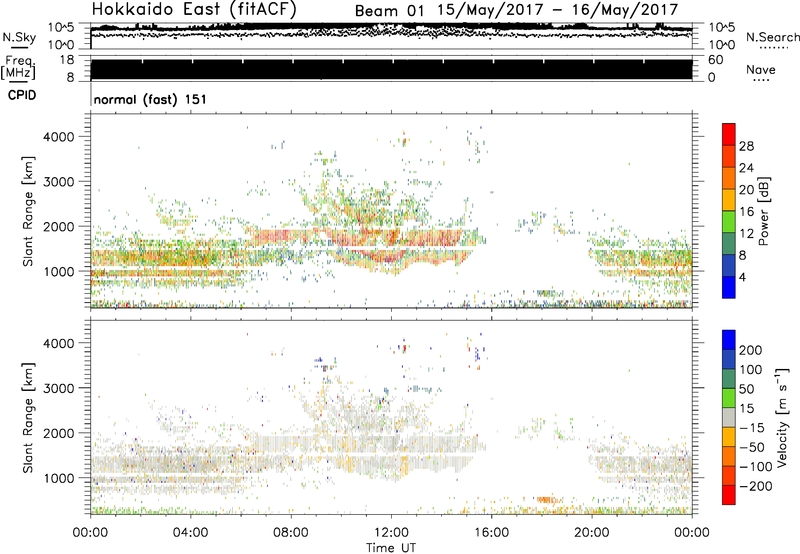Click the -200 tick on Velocity scale

(756, 486)
